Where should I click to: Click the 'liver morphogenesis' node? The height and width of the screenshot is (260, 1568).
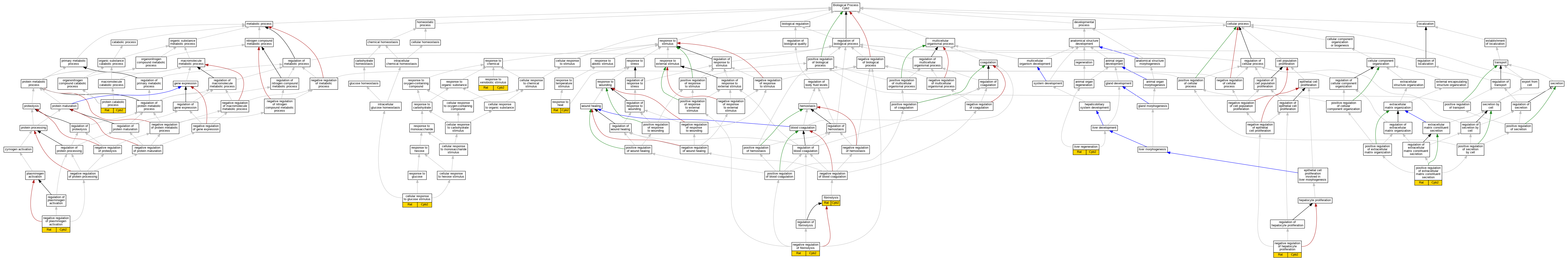point(1152,150)
